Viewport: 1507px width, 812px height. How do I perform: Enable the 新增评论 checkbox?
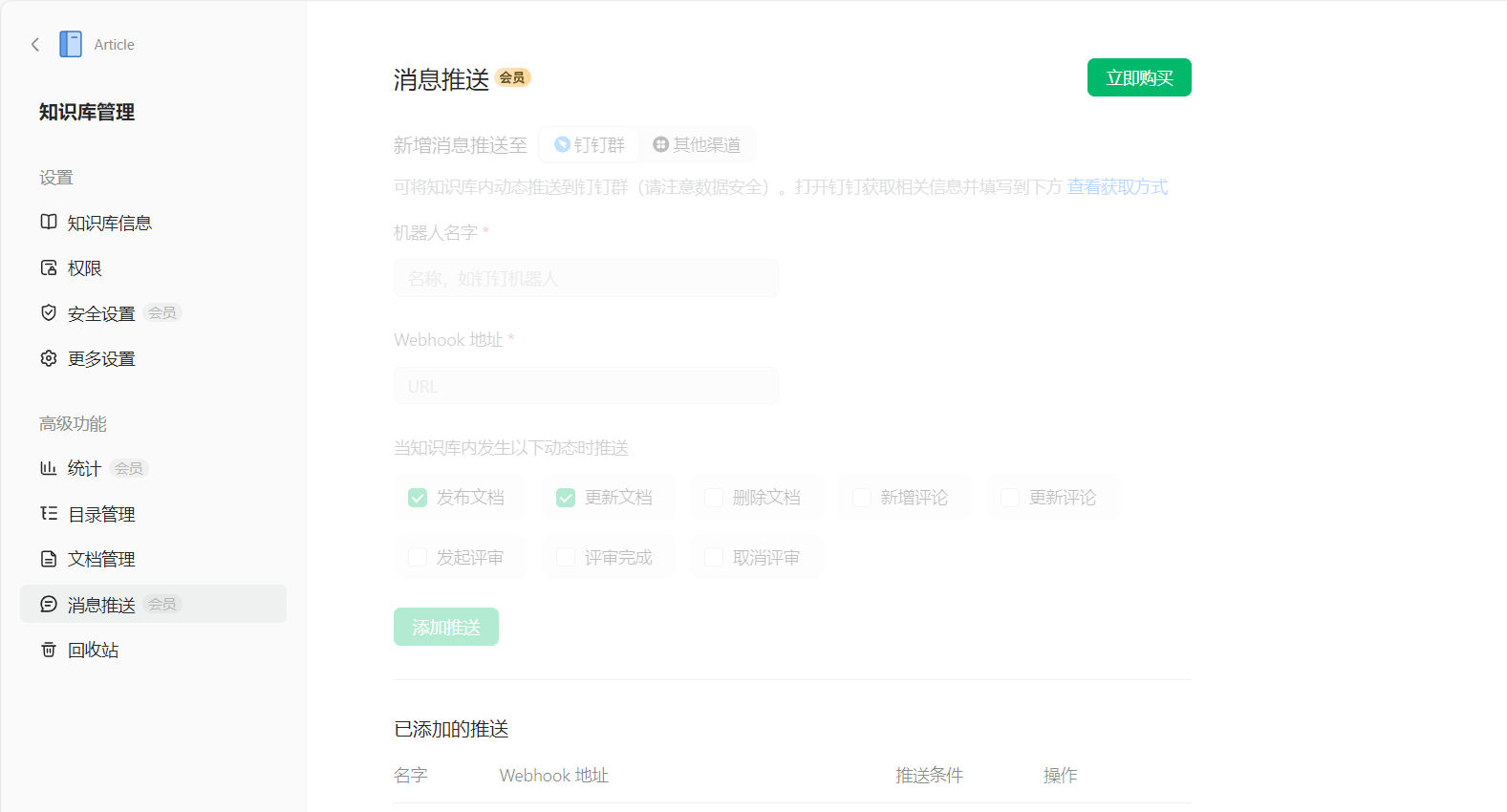pos(862,498)
